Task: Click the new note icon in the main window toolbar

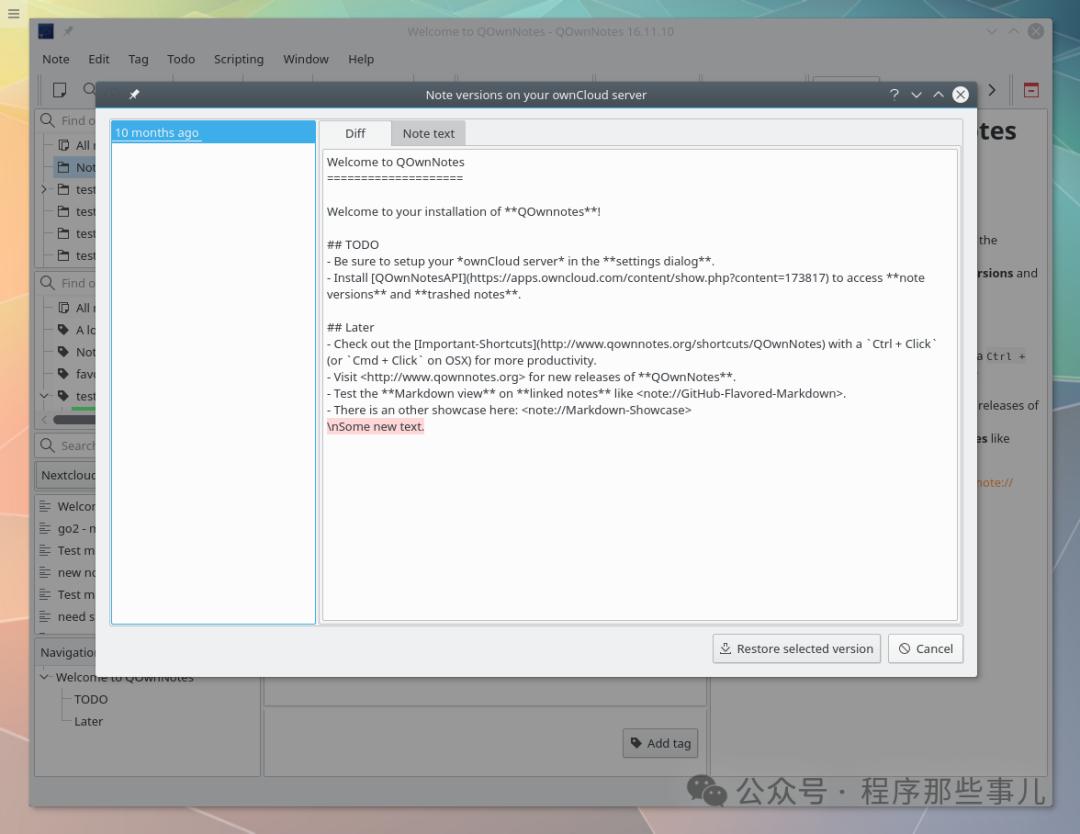Action: [x=60, y=90]
